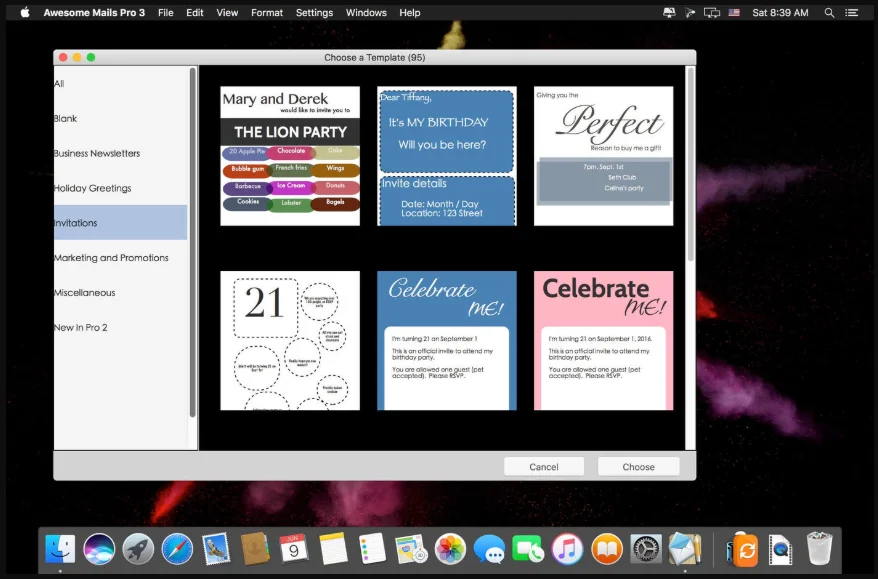
Task: Open Mail eagle stamp icon in dock
Action: click(216, 549)
